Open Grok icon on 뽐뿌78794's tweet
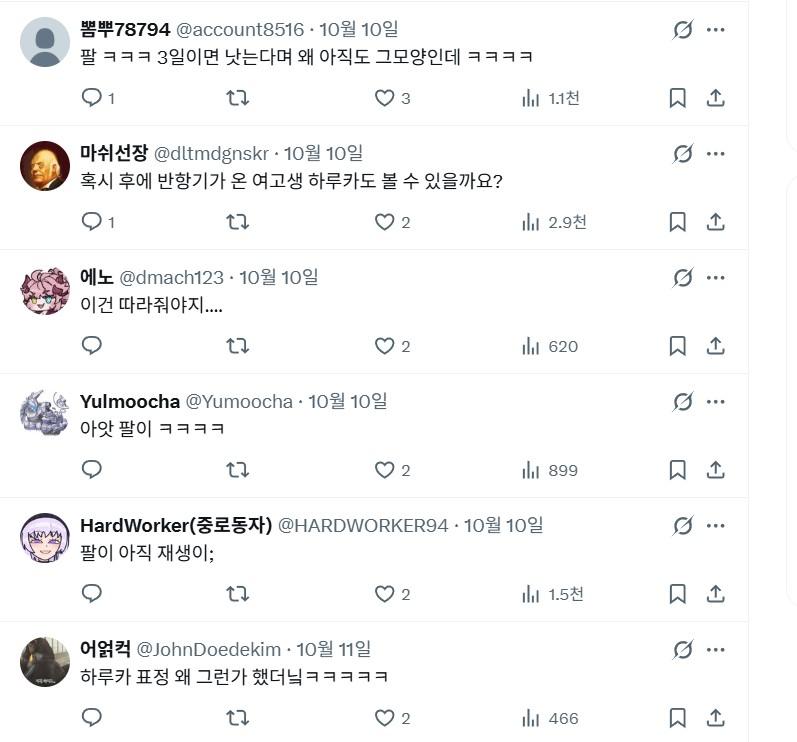The height and width of the screenshot is (742, 797). coord(683,30)
